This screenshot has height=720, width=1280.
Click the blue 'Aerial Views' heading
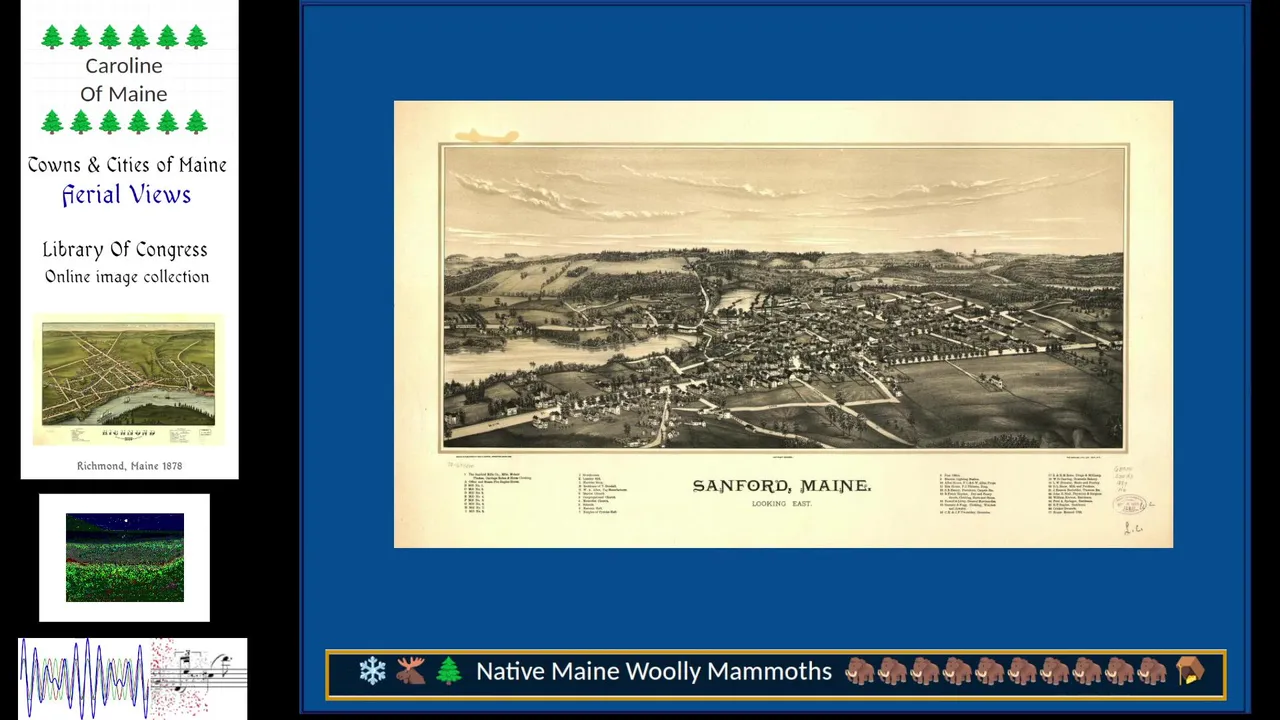[x=126, y=195]
